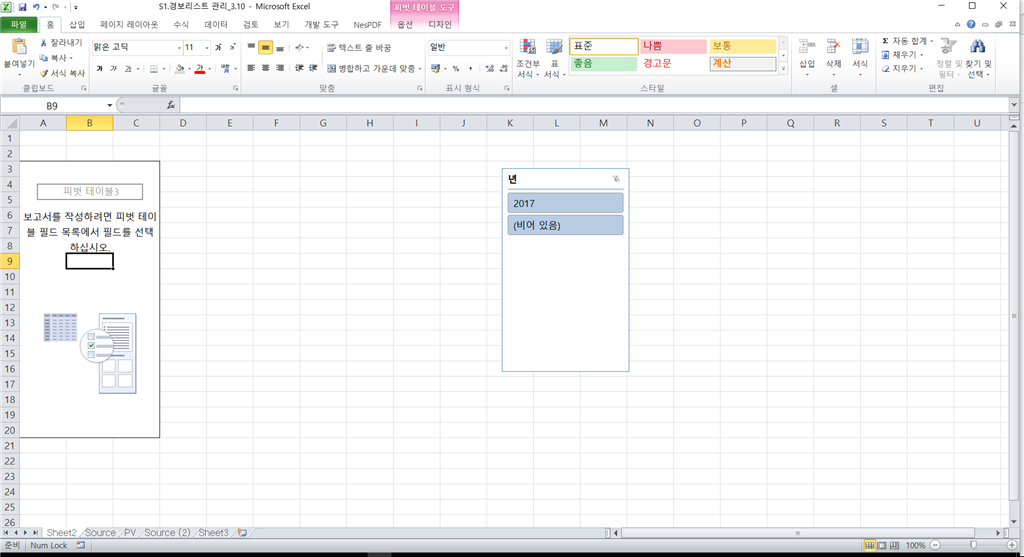Click the Find & Select binoculars icon
The width and height of the screenshot is (1024, 557).
(978, 46)
